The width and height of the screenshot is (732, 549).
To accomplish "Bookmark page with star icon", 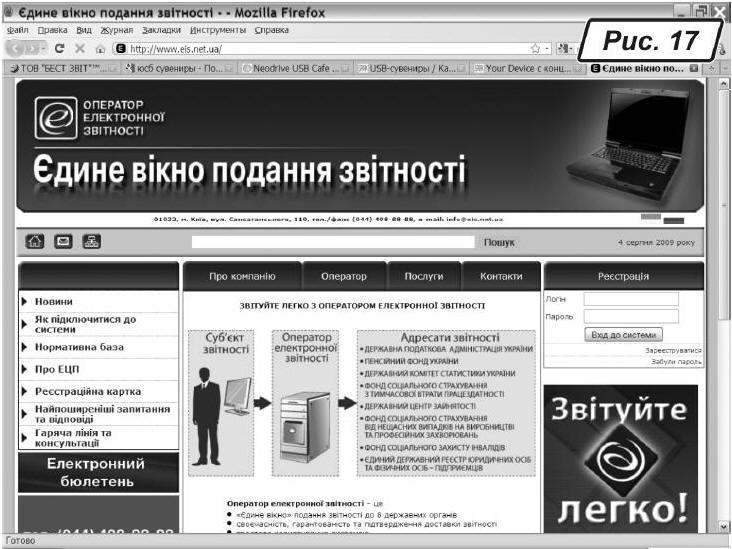I will pyautogui.click(x=535, y=48).
